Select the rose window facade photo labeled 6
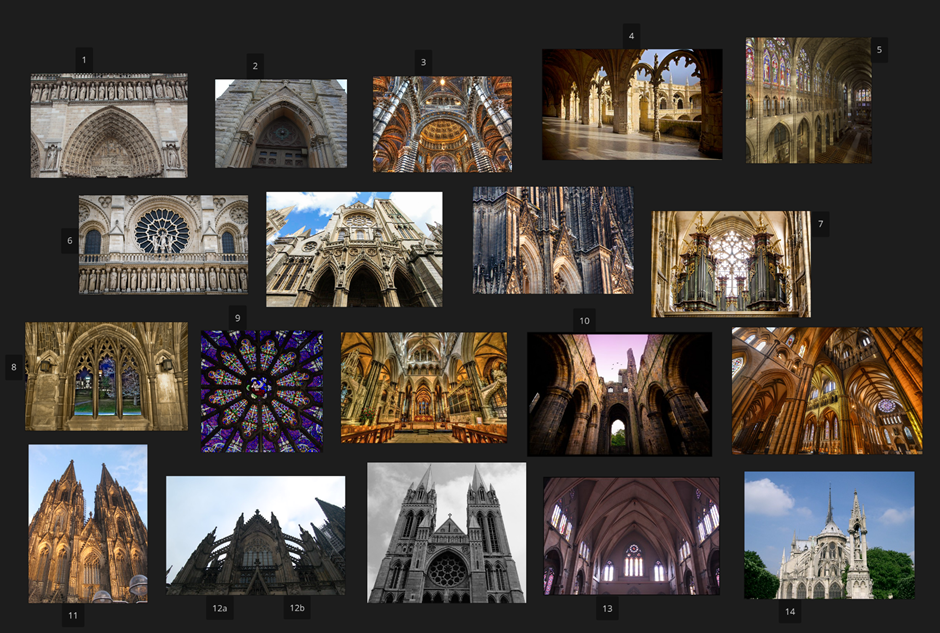 (163, 244)
